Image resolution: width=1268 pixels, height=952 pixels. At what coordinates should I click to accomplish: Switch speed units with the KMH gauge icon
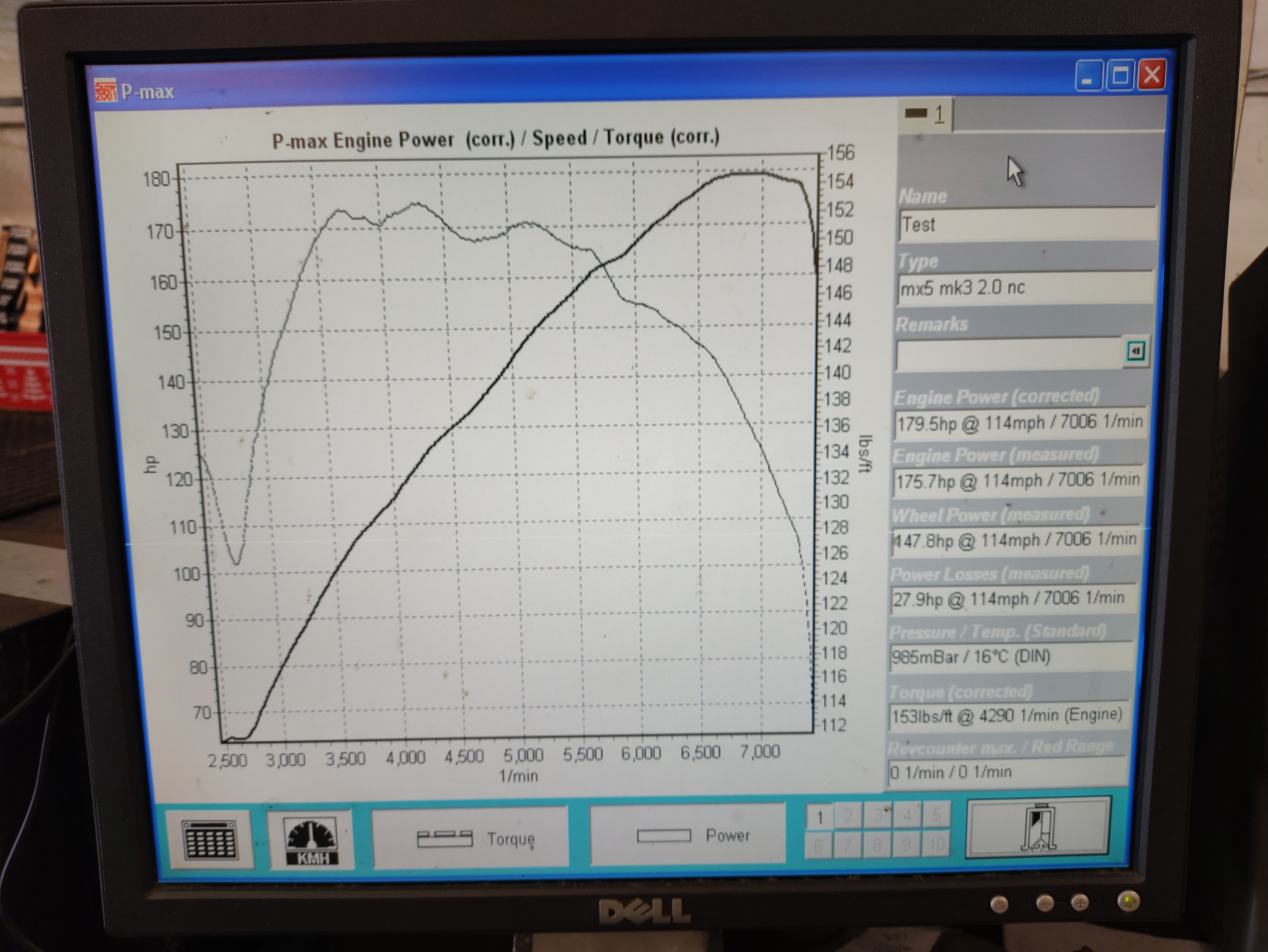pos(311,840)
